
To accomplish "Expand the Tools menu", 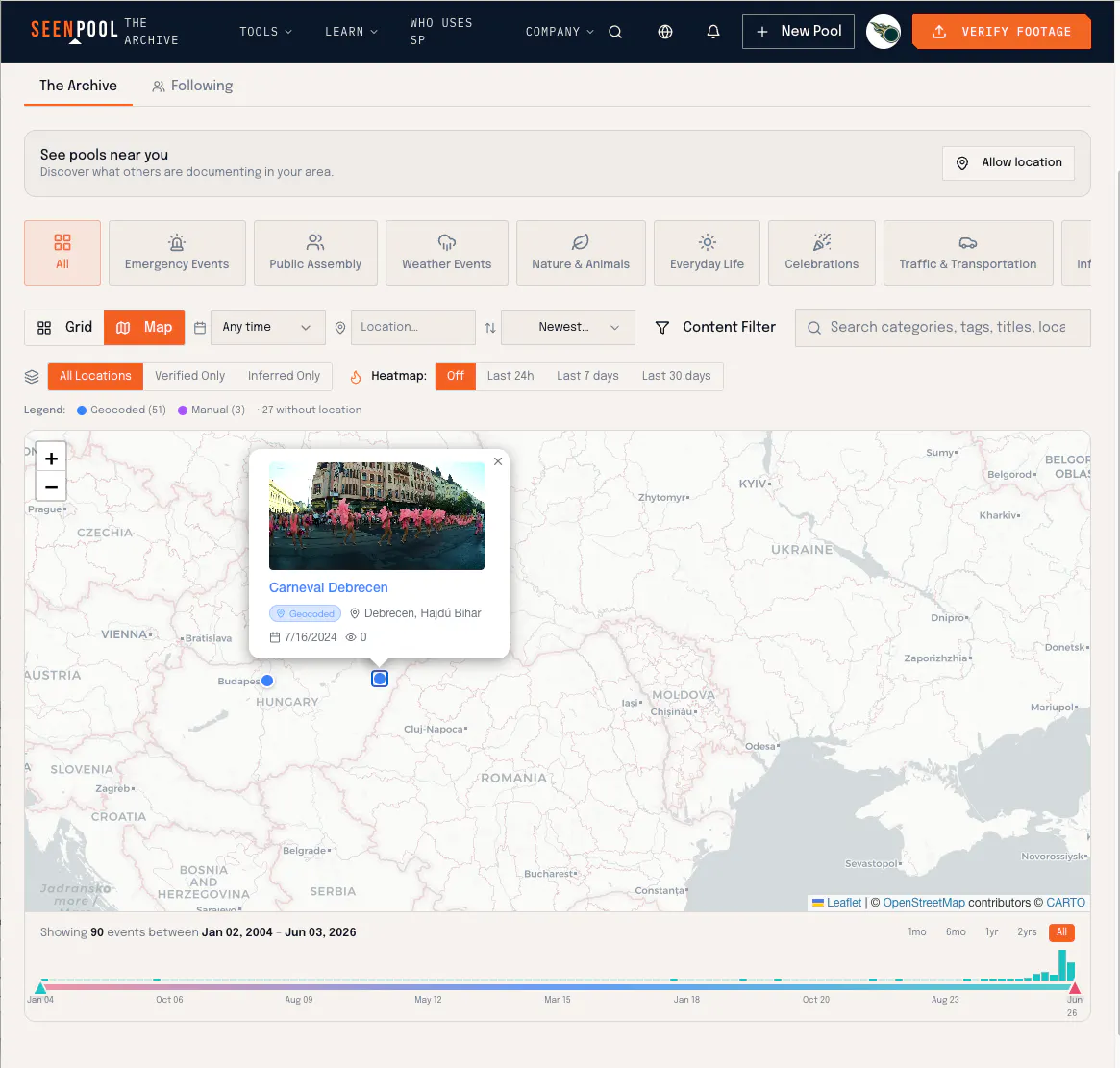I will (265, 32).
